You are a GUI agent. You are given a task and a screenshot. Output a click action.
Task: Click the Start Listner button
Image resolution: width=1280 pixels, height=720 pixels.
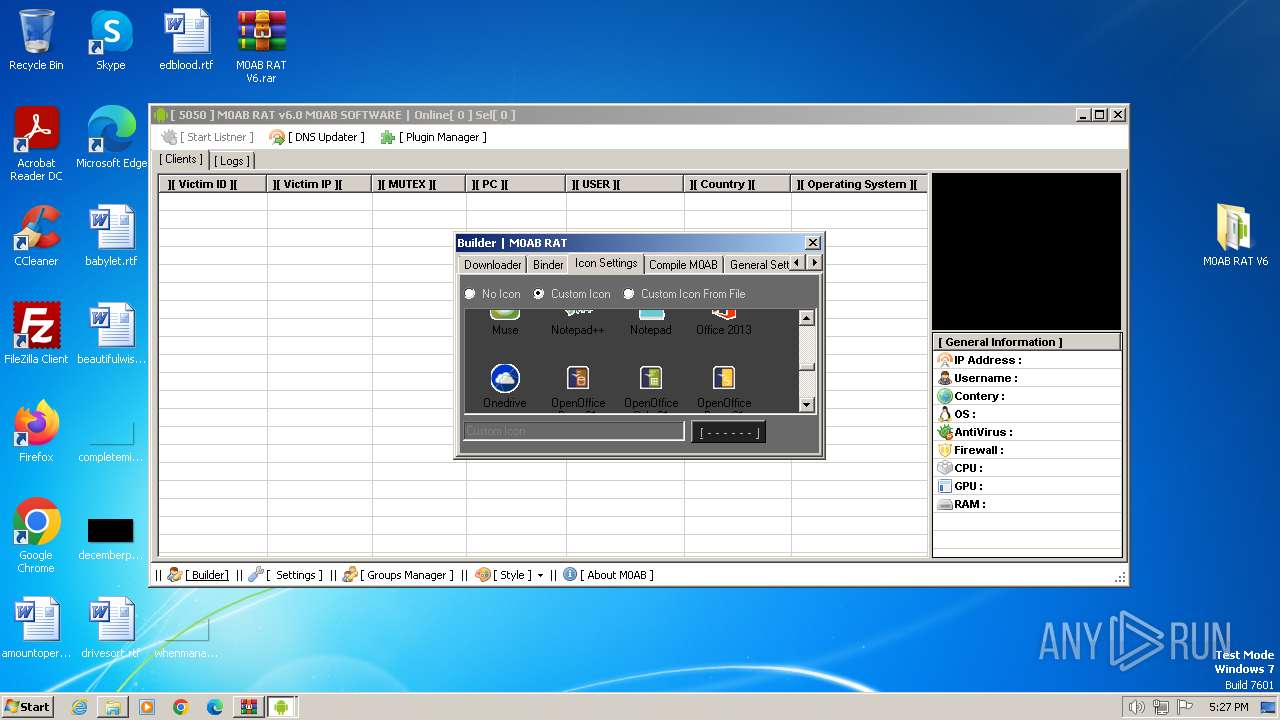click(x=208, y=137)
